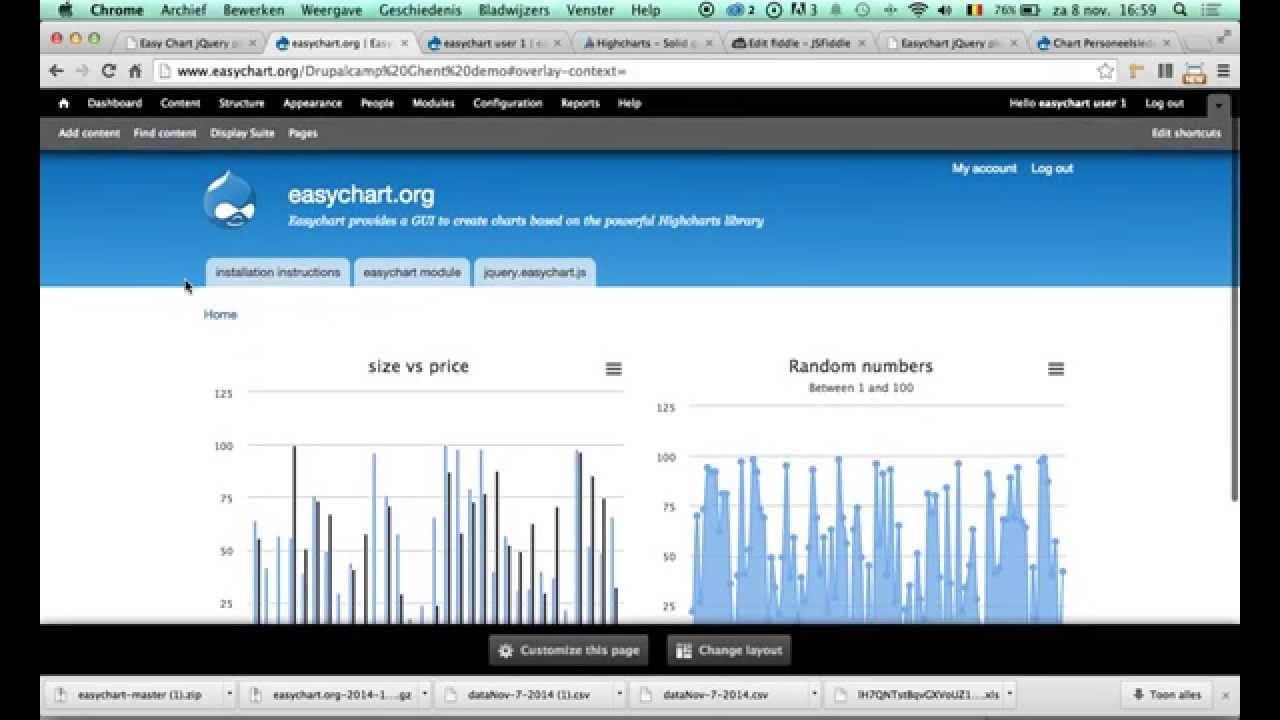Click the orange extension icon beside the star
The height and width of the screenshot is (720, 1280).
[1137, 71]
